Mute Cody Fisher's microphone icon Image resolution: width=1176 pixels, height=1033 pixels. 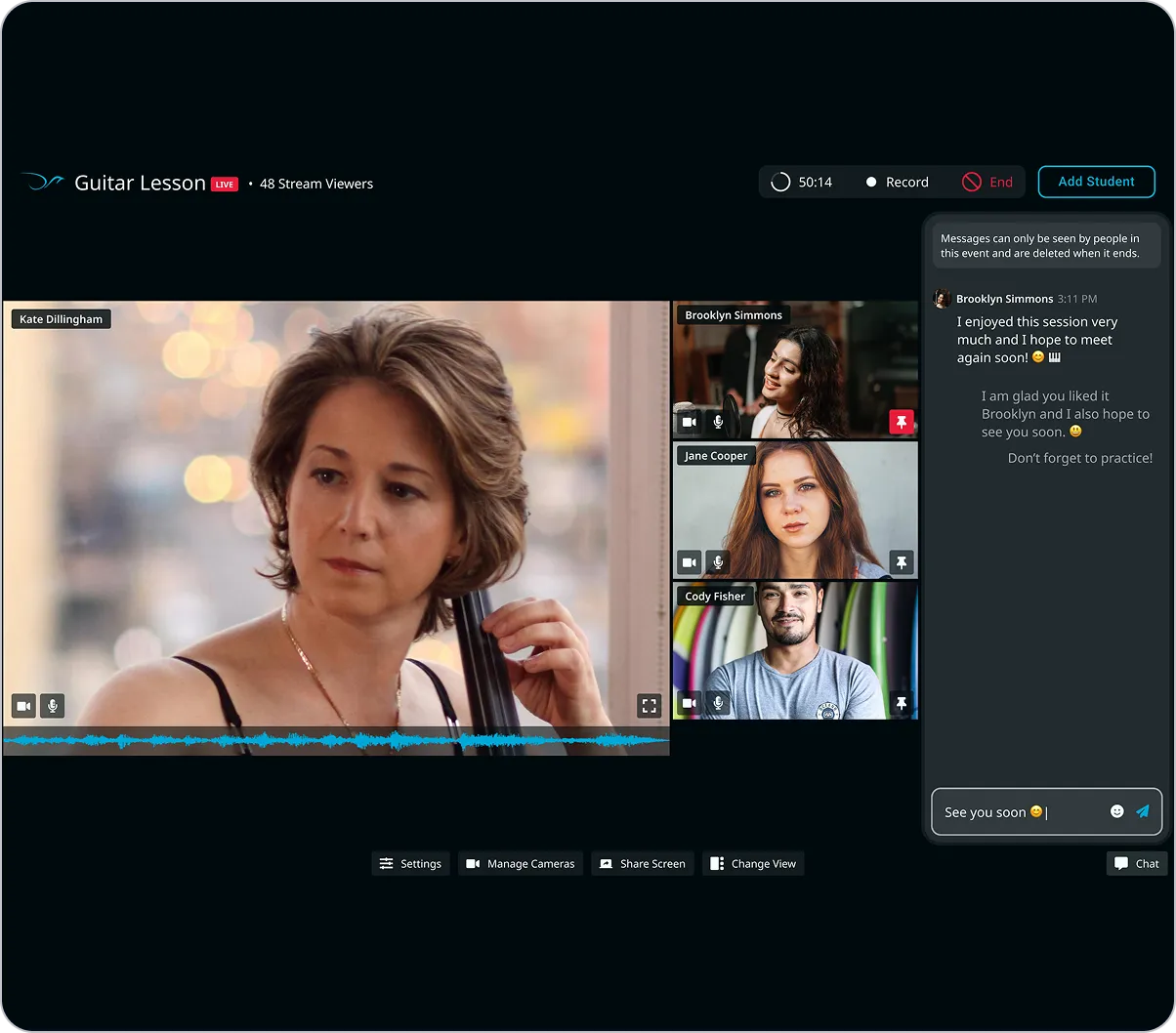tap(718, 703)
